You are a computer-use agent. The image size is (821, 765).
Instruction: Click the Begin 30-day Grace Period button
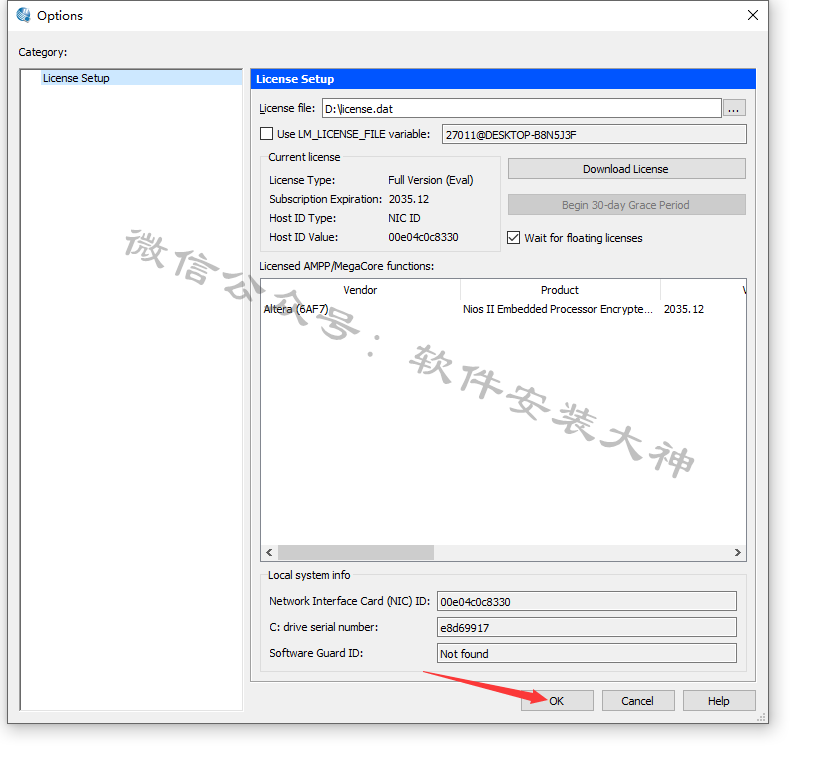pyautogui.click(x=626, y=205)
